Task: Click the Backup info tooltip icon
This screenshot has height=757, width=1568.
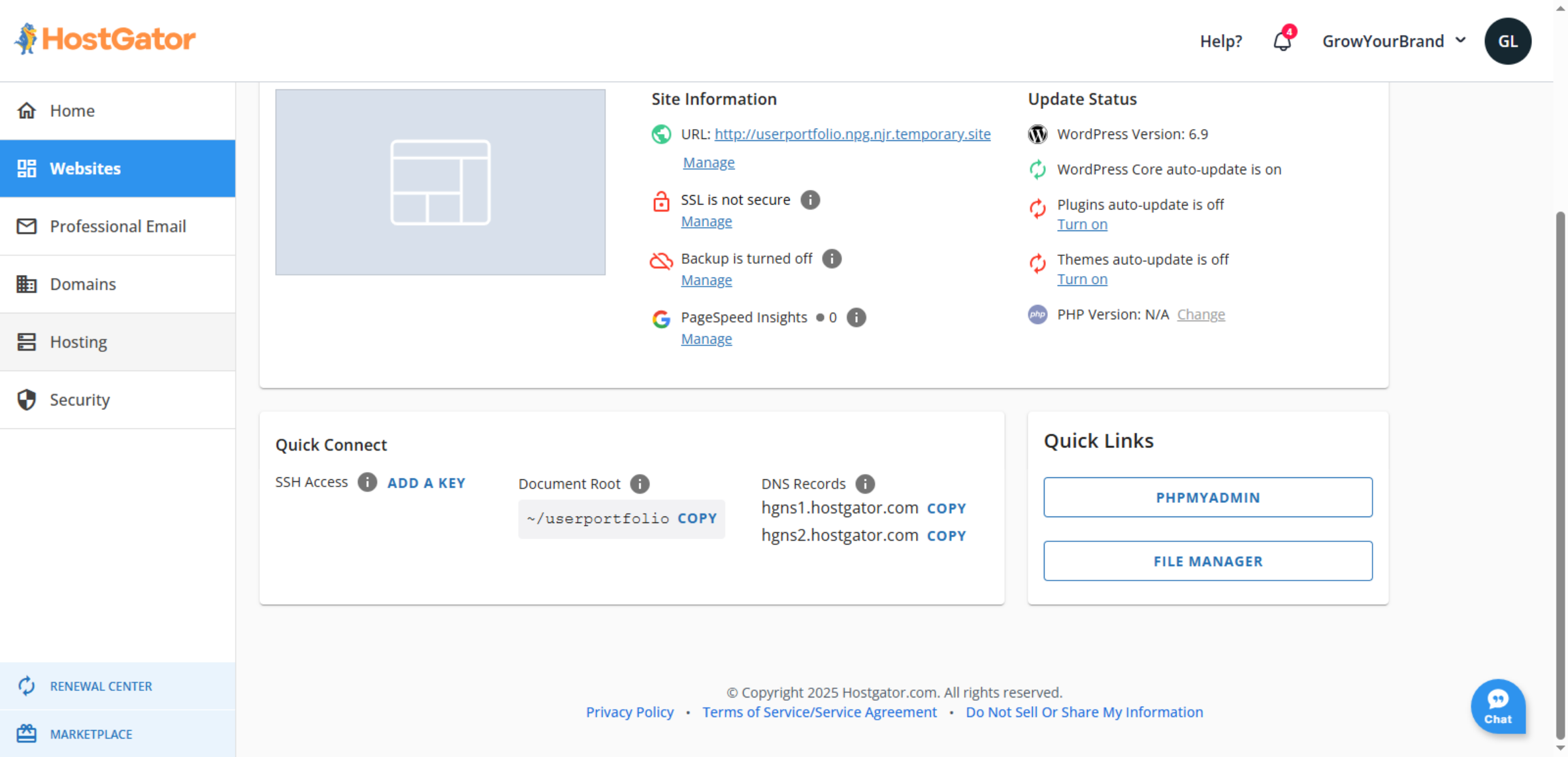Action: coord(832,258)
